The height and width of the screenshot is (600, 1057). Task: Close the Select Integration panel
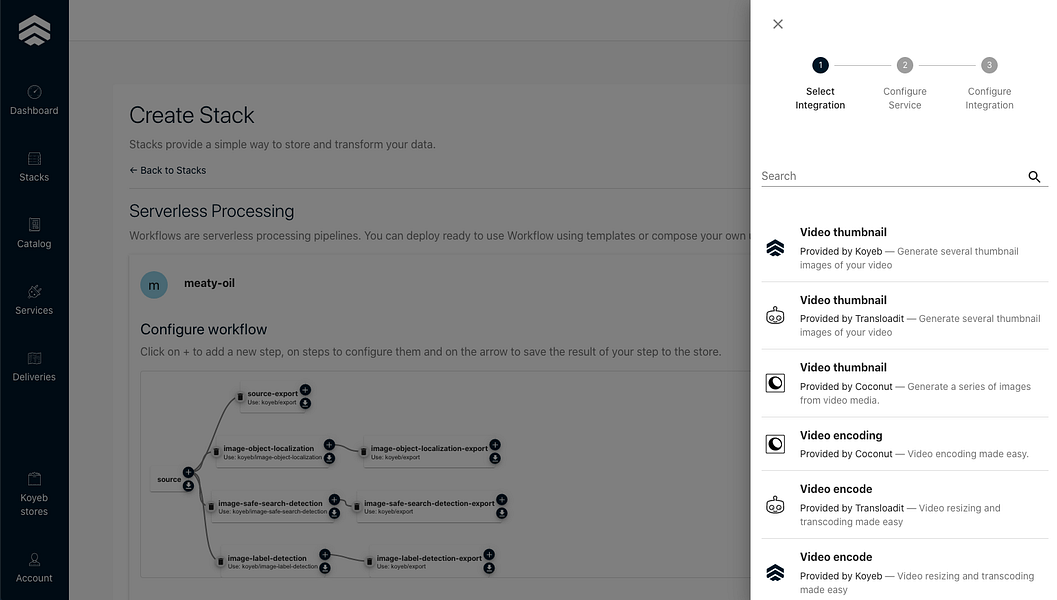(778, 24)
